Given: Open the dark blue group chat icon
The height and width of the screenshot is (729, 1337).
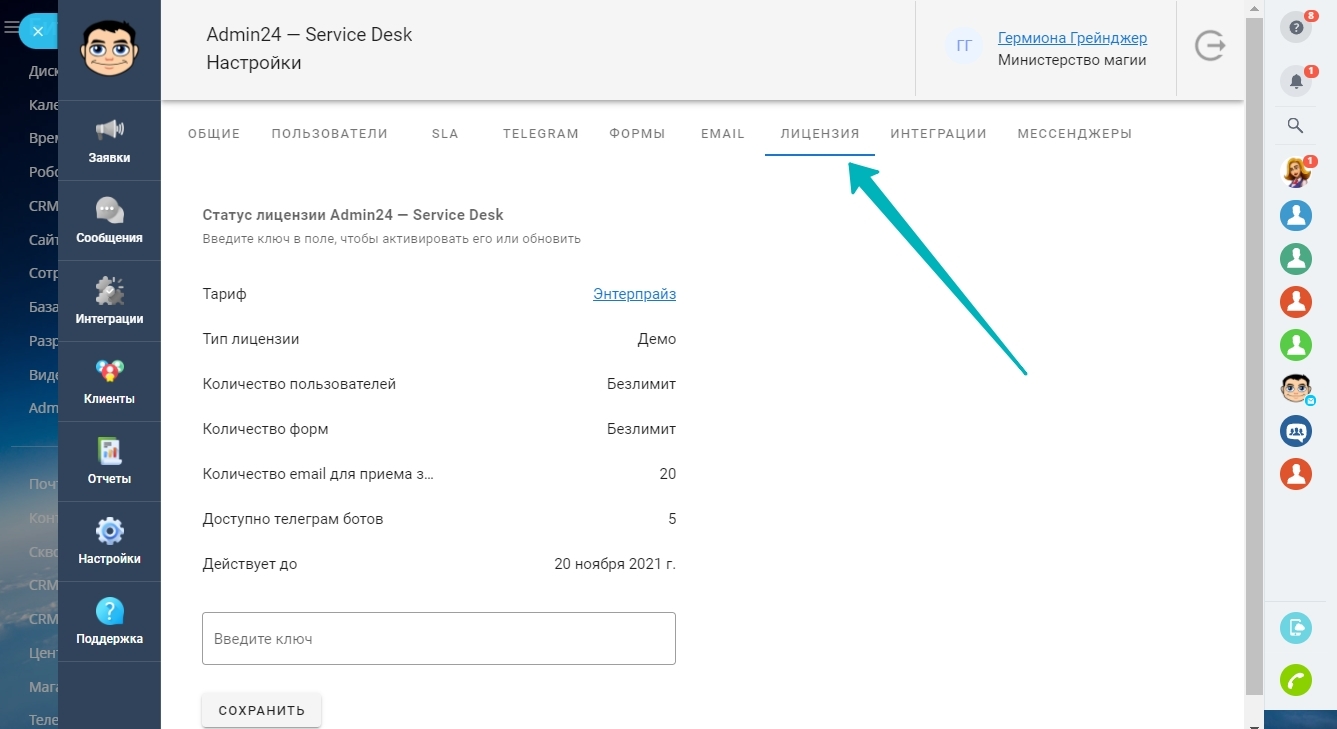Looking at the screenshot, I should [x=1296, y=431].
